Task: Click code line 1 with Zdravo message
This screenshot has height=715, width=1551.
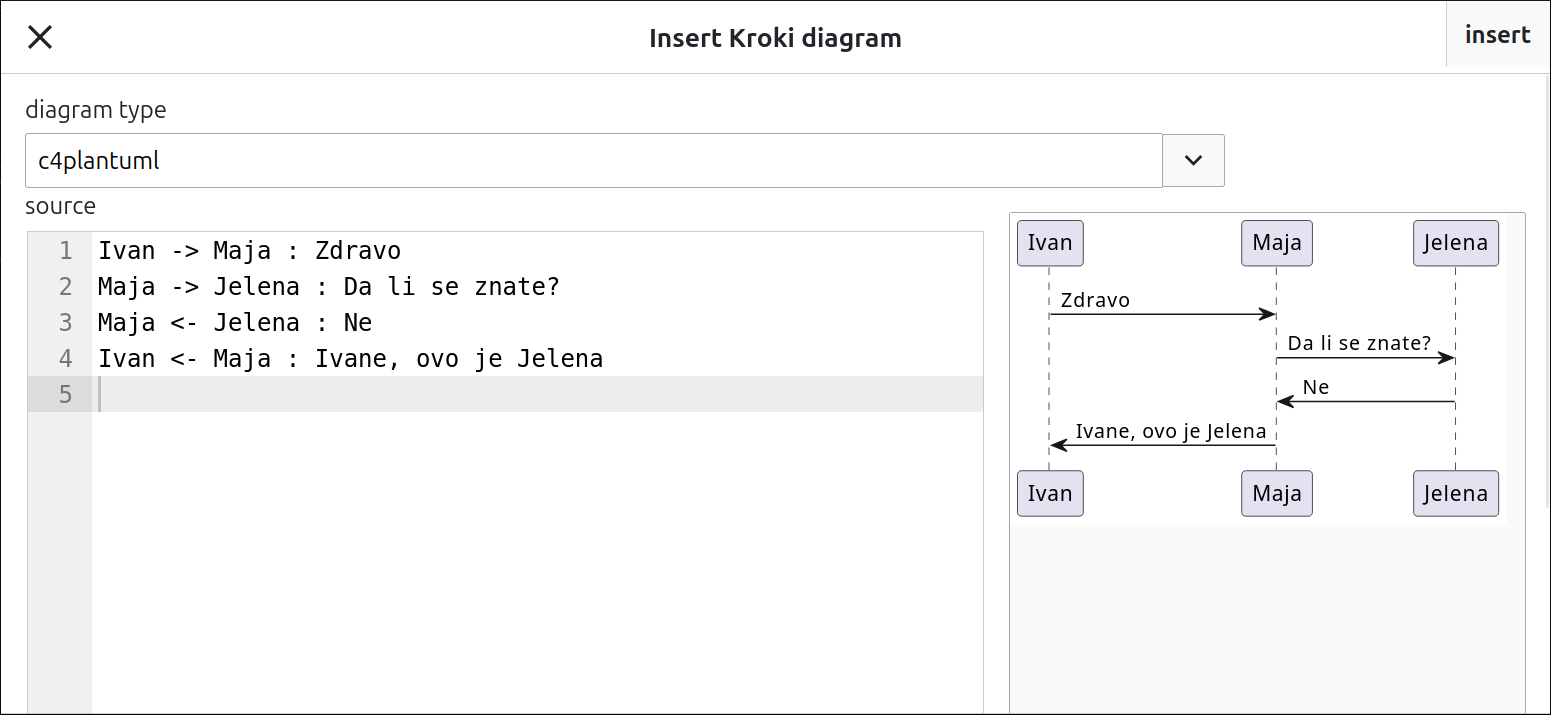Action: click(250, 250)
